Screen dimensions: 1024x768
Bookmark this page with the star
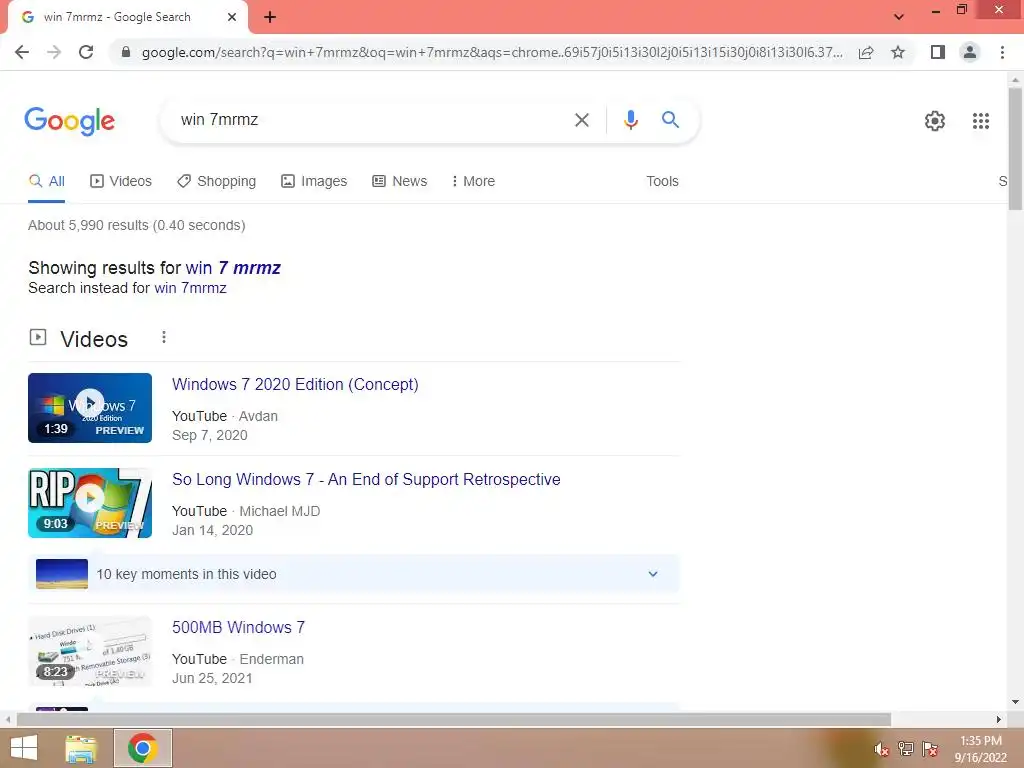(898, 52)
